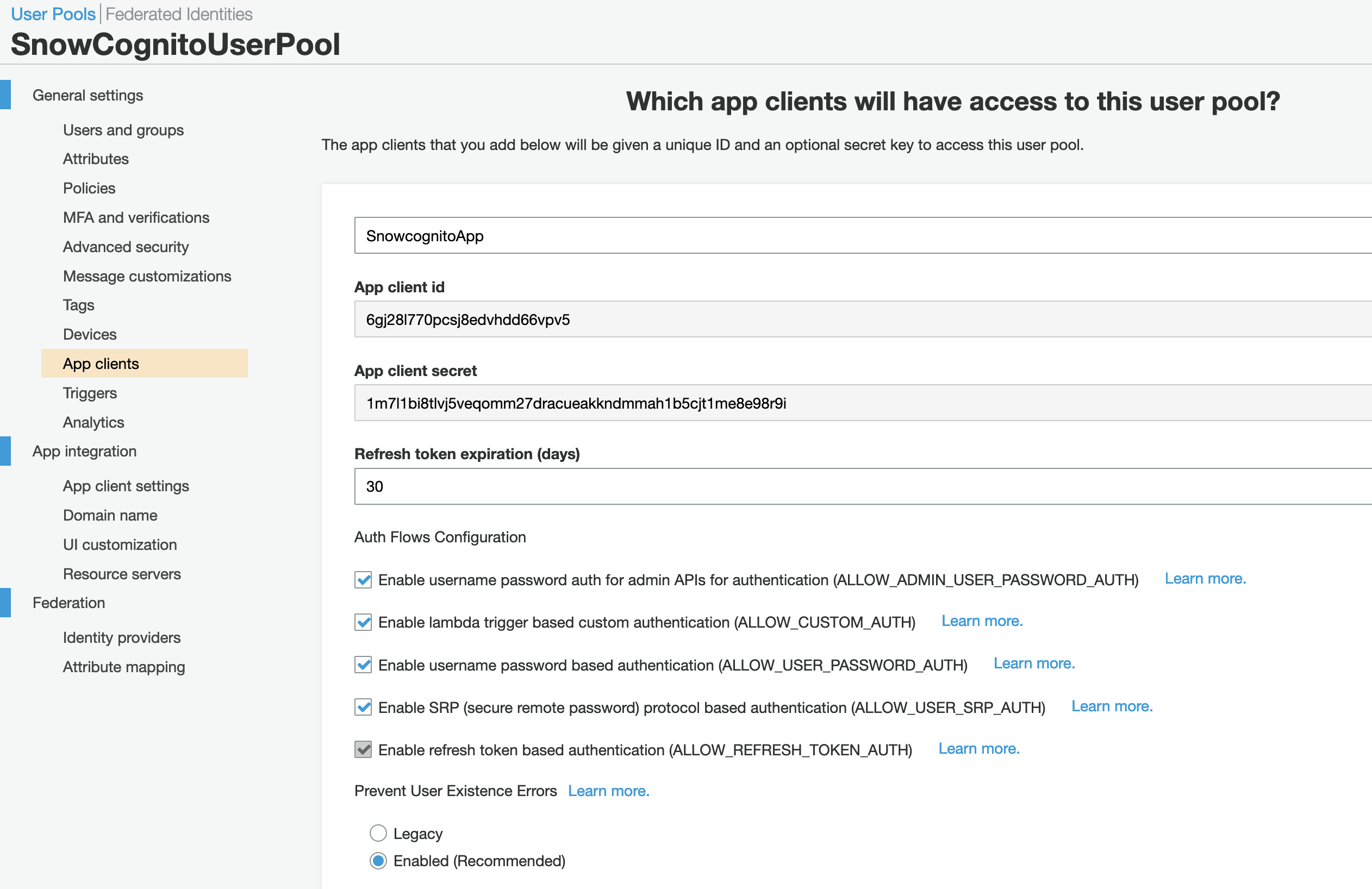Open the Users and groups section
Viewport: 1372px width, 889px height.
(123, 130)
